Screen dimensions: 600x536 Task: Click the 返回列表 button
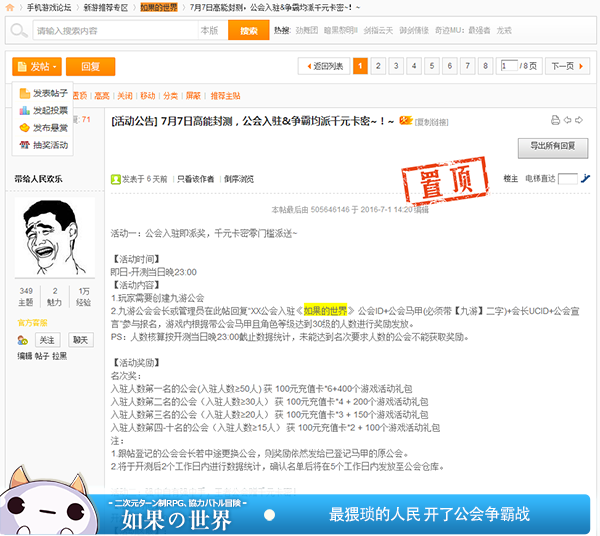coord(324,66)
